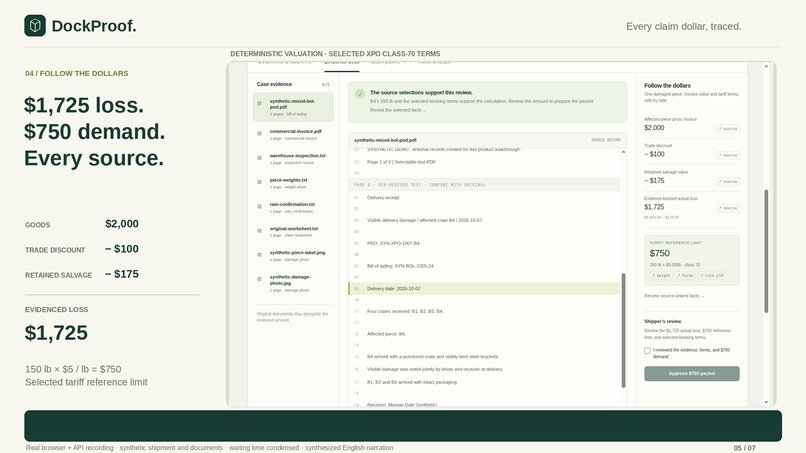Click the EVIDENCED LOSS $1,725 value on slide
Screen dimensions: 806x453
click(56, 333)
